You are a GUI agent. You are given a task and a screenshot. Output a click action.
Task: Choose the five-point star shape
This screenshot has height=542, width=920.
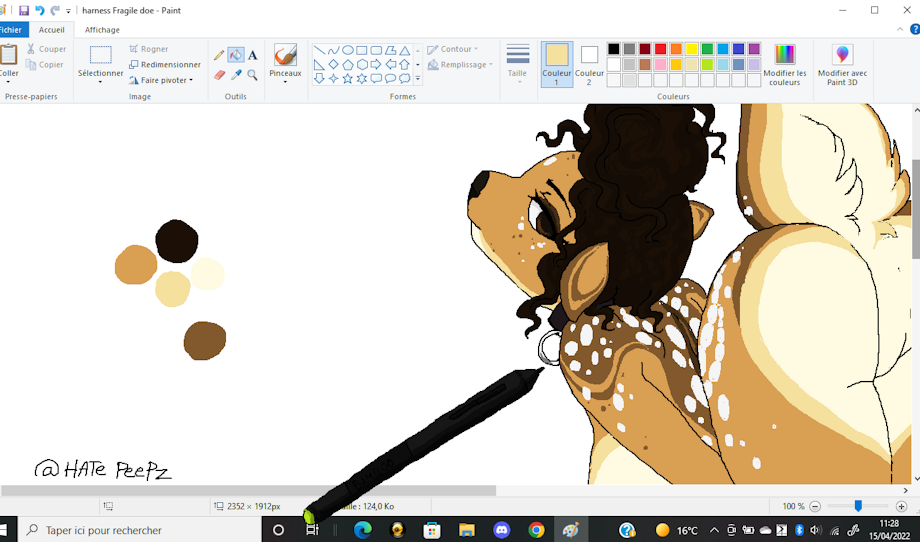347,78
